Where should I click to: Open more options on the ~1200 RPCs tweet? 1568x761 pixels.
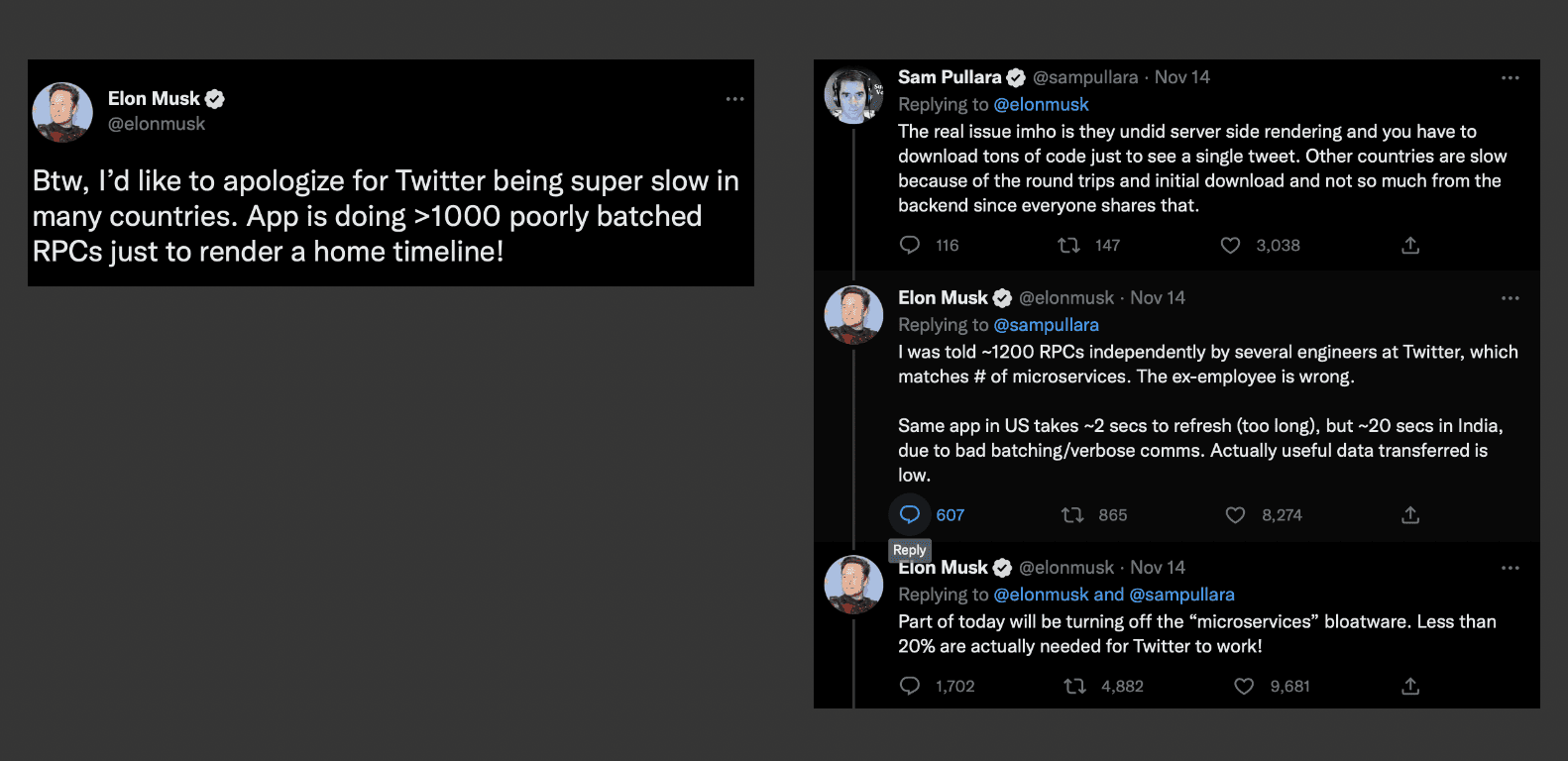[1510, 298]
